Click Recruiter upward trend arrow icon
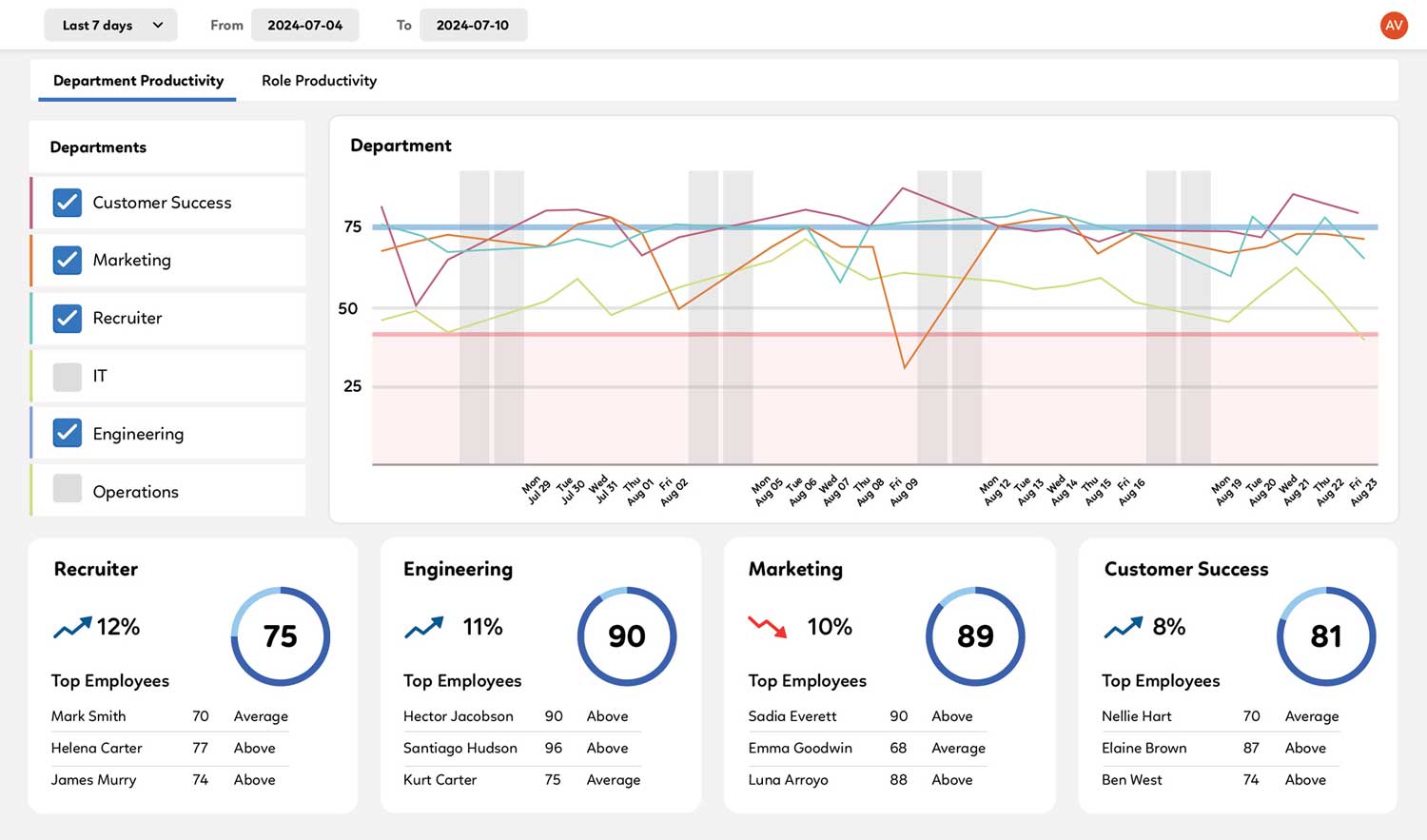The width and height of the screenshot is (1427, 840). point(72,627)
